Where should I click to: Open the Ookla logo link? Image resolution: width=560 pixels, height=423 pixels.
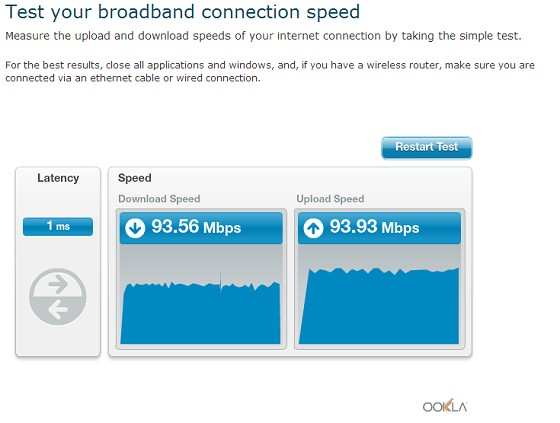(445, 406)
